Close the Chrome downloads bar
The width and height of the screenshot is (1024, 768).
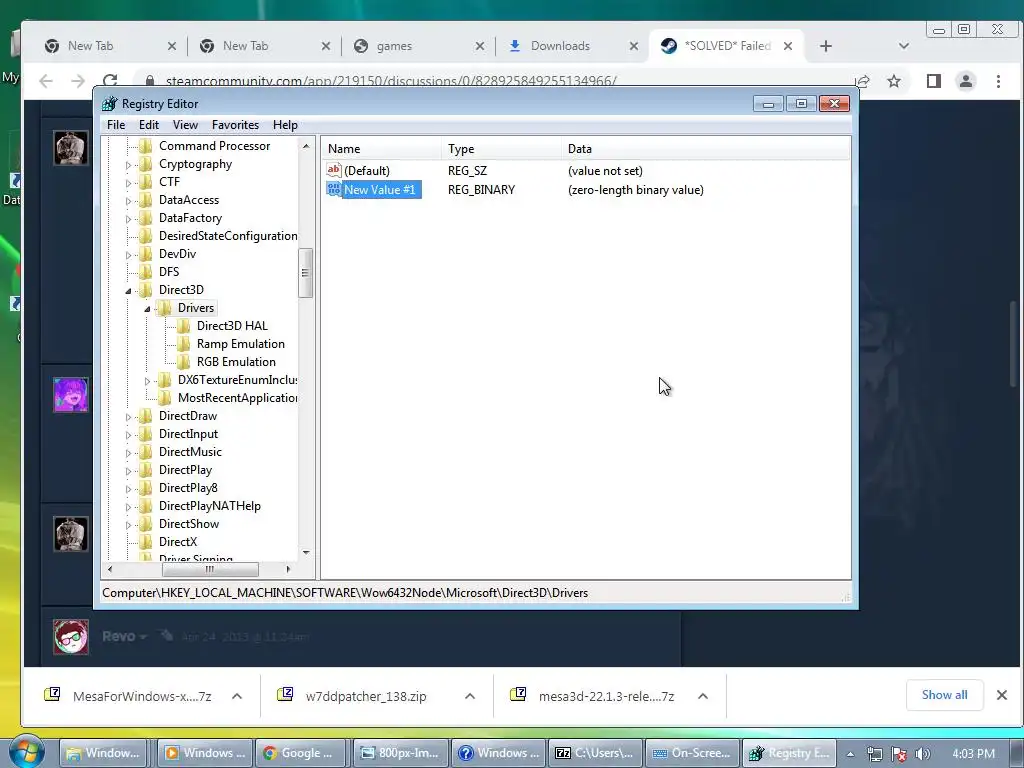tap(1002, 695)
